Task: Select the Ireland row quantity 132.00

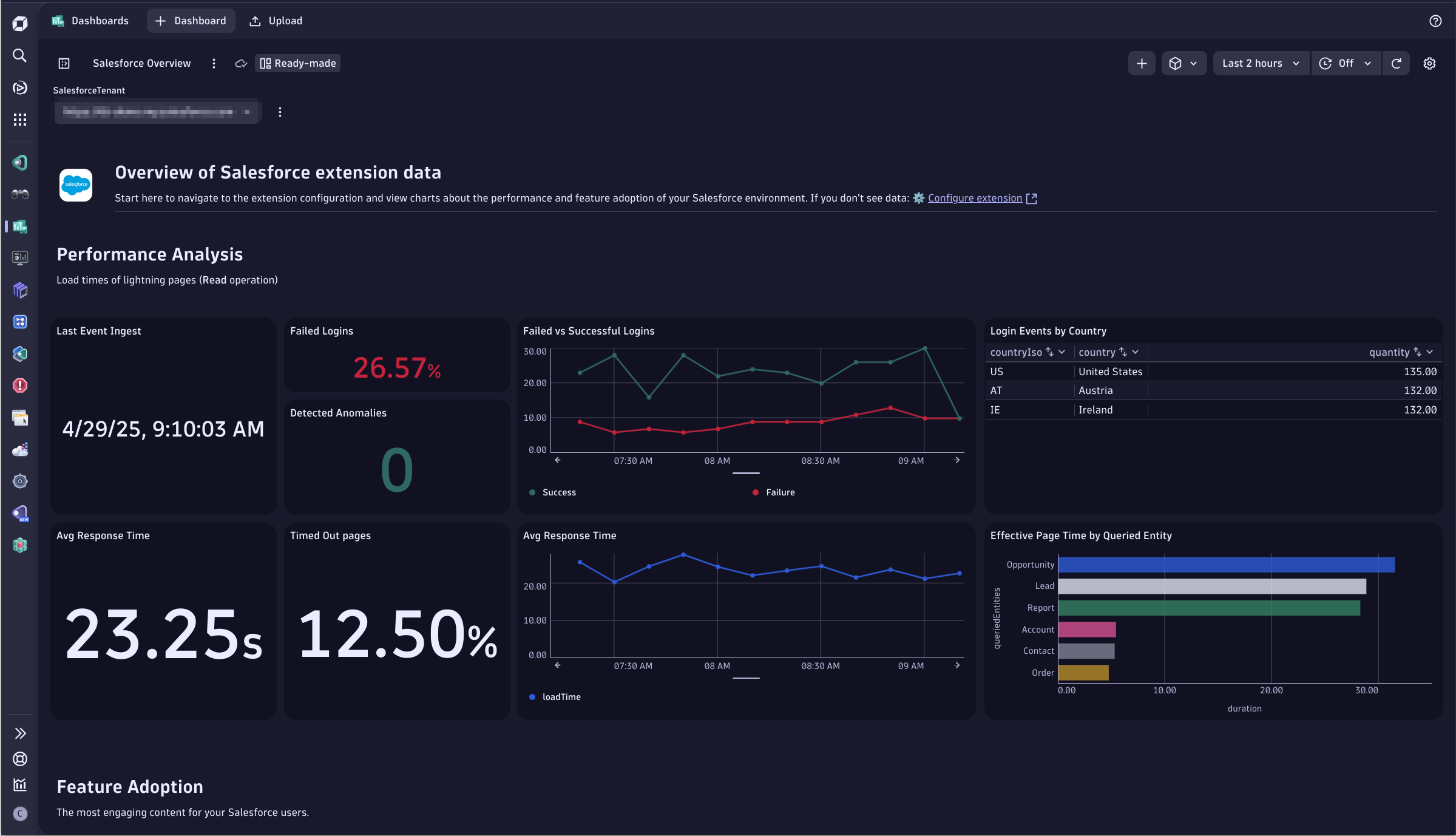Action: coord(1420,410)
